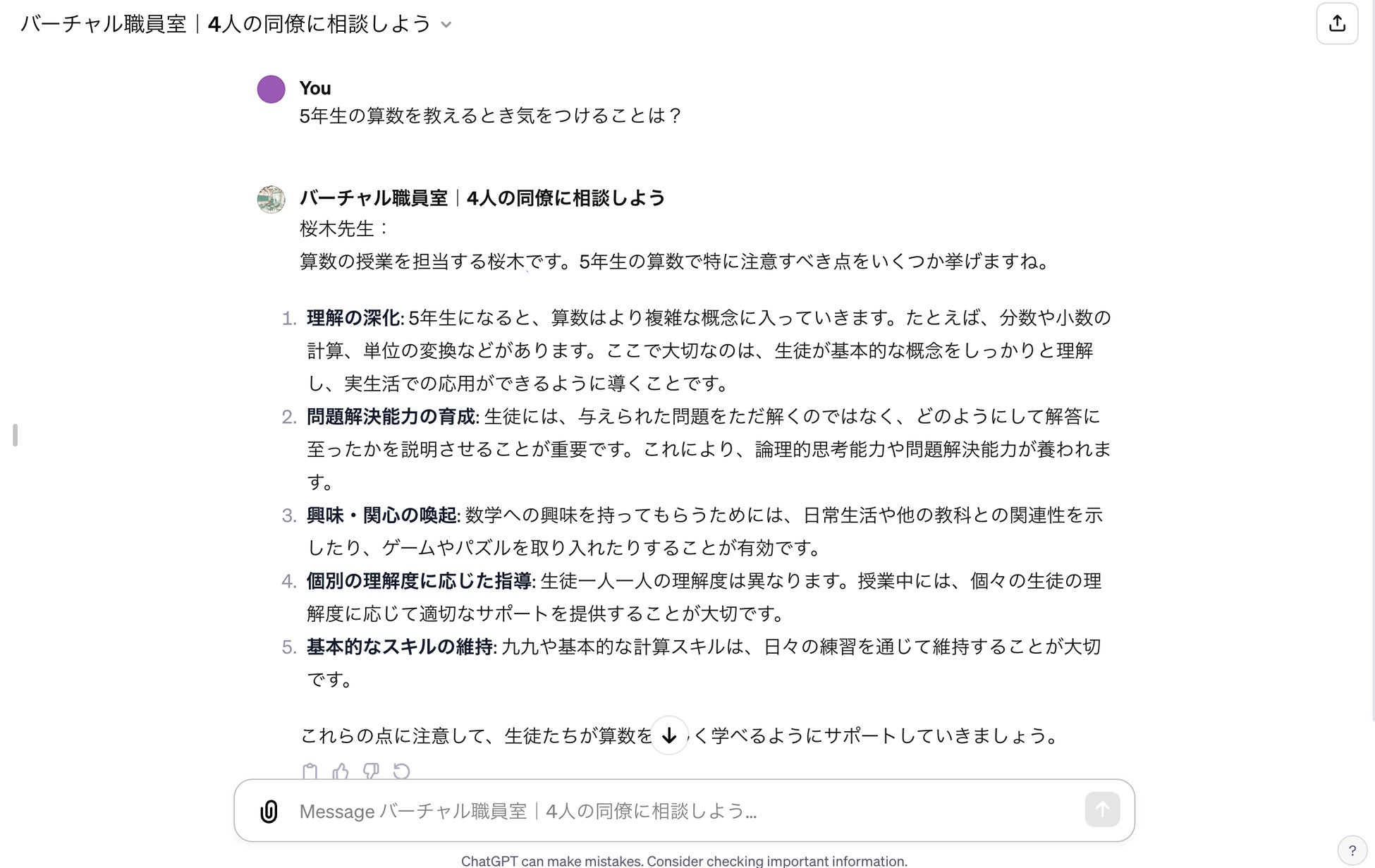Image resolution: width=1375 pixels, height=868 pixels.
Task: Jump to bottom with down-arrow button
Action: click(669, 735)
